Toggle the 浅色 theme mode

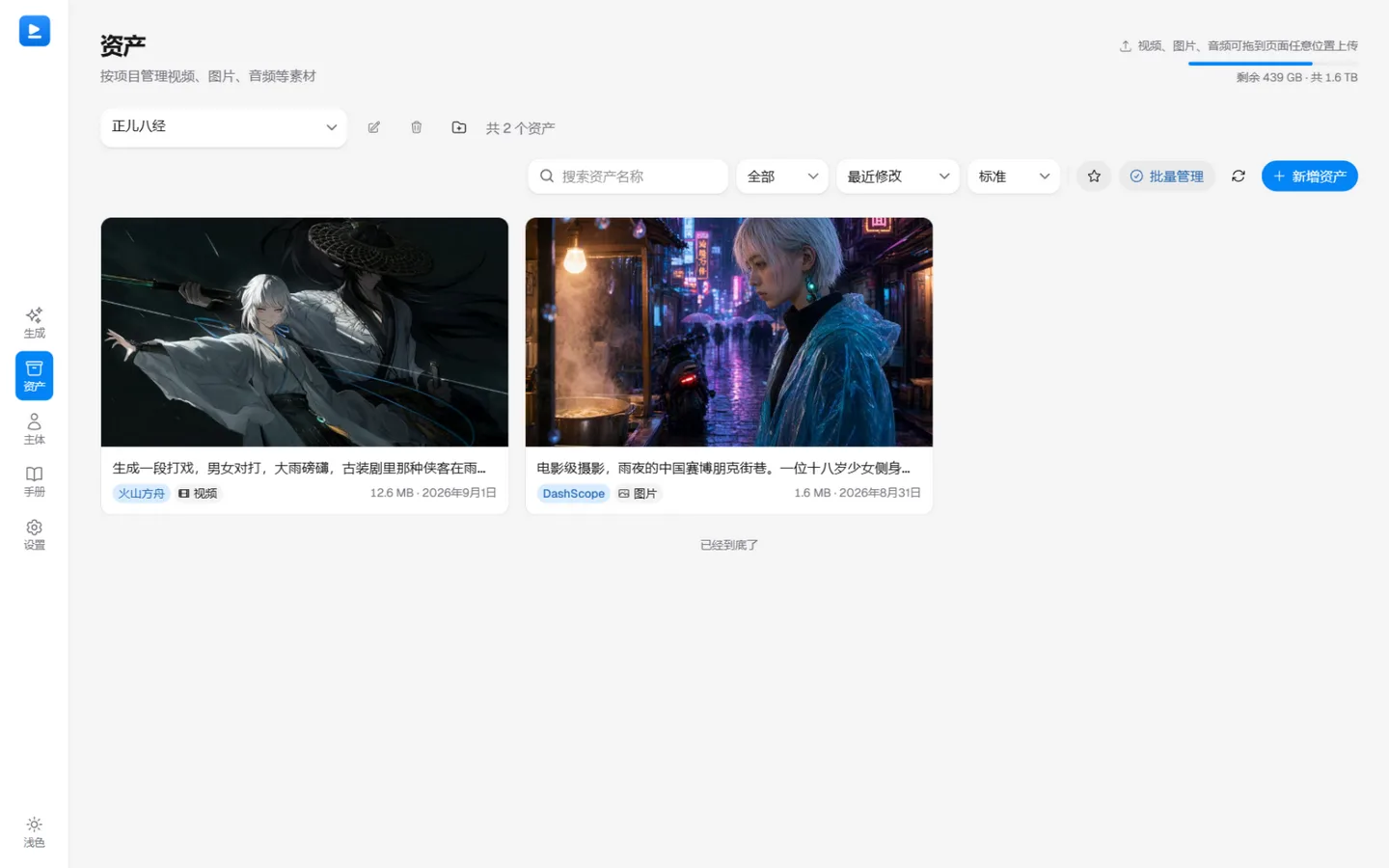[x=34, y=832]
